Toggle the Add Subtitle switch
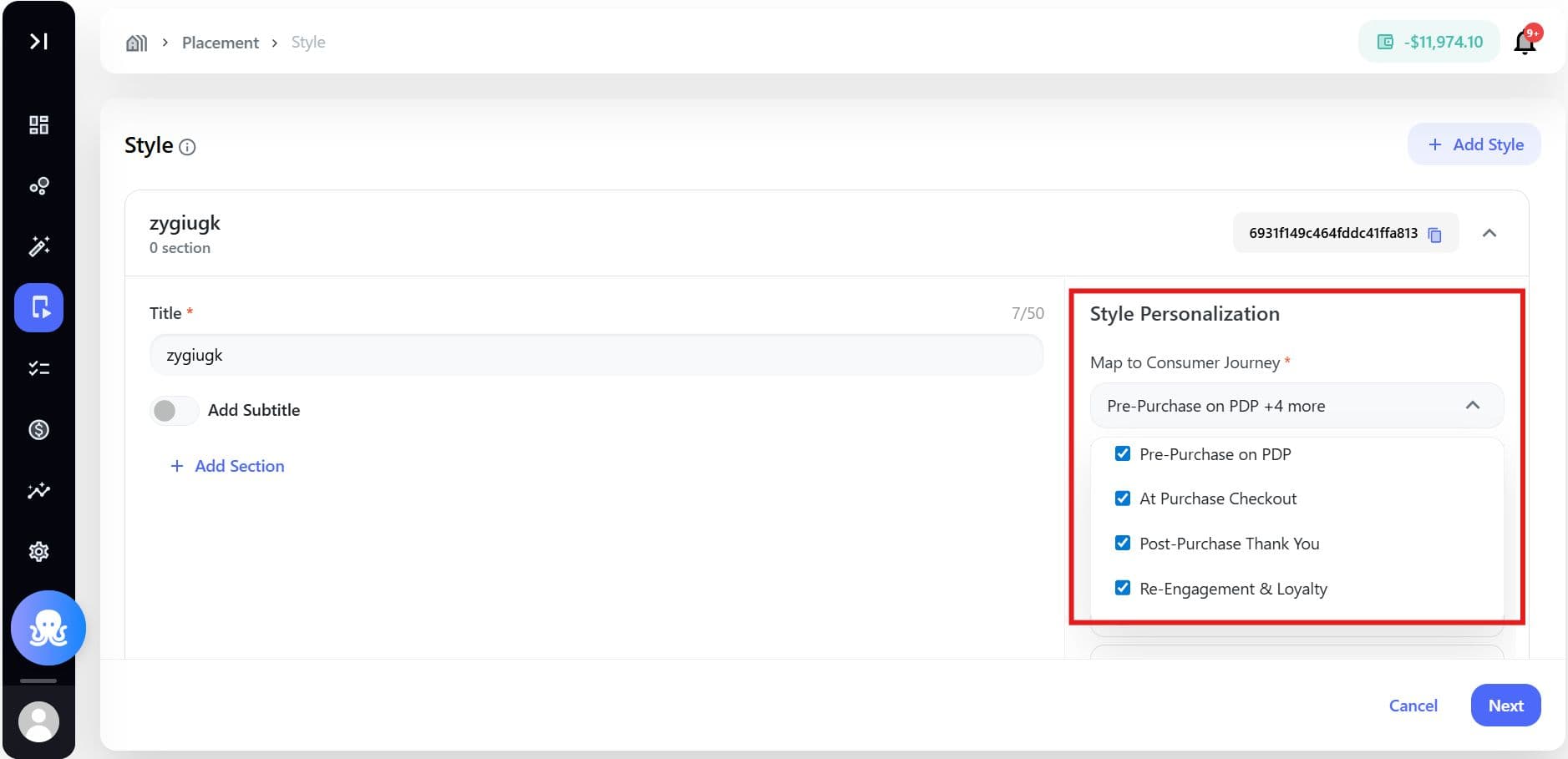 click(174, 410)
